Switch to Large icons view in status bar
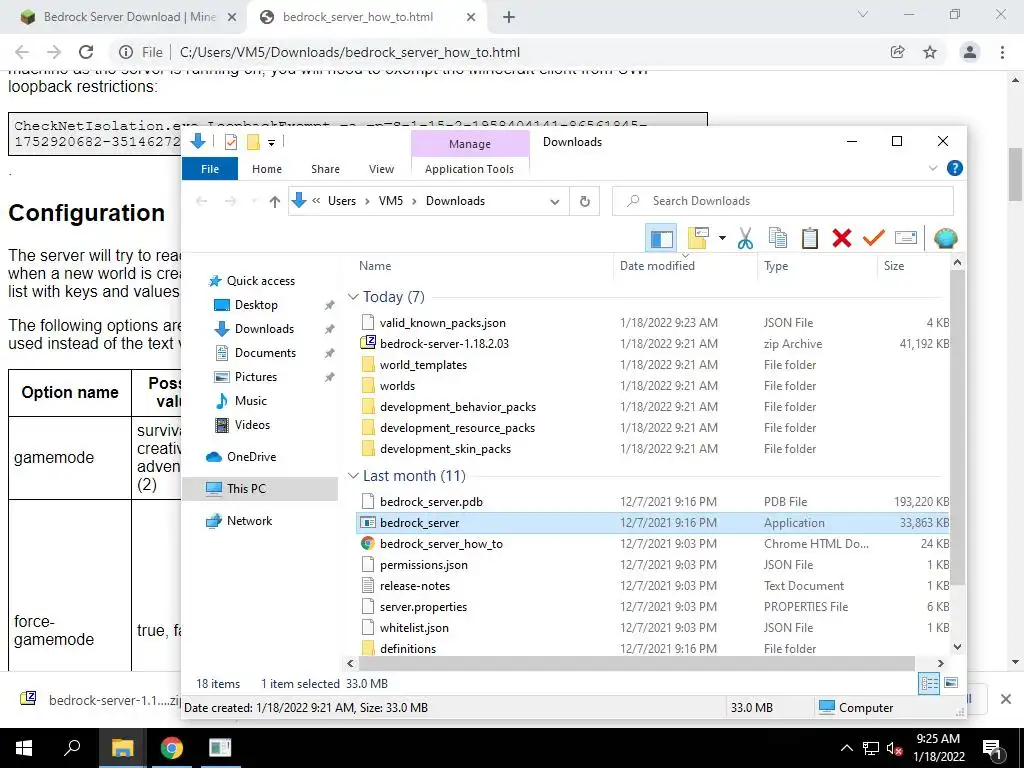The image size is (1024, 768). pos(951,684)
